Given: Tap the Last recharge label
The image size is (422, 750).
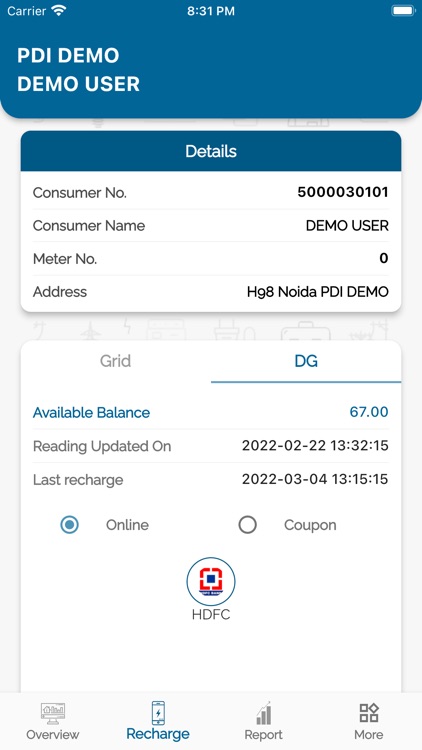Looking at the screenshot, I should (78, 480).
